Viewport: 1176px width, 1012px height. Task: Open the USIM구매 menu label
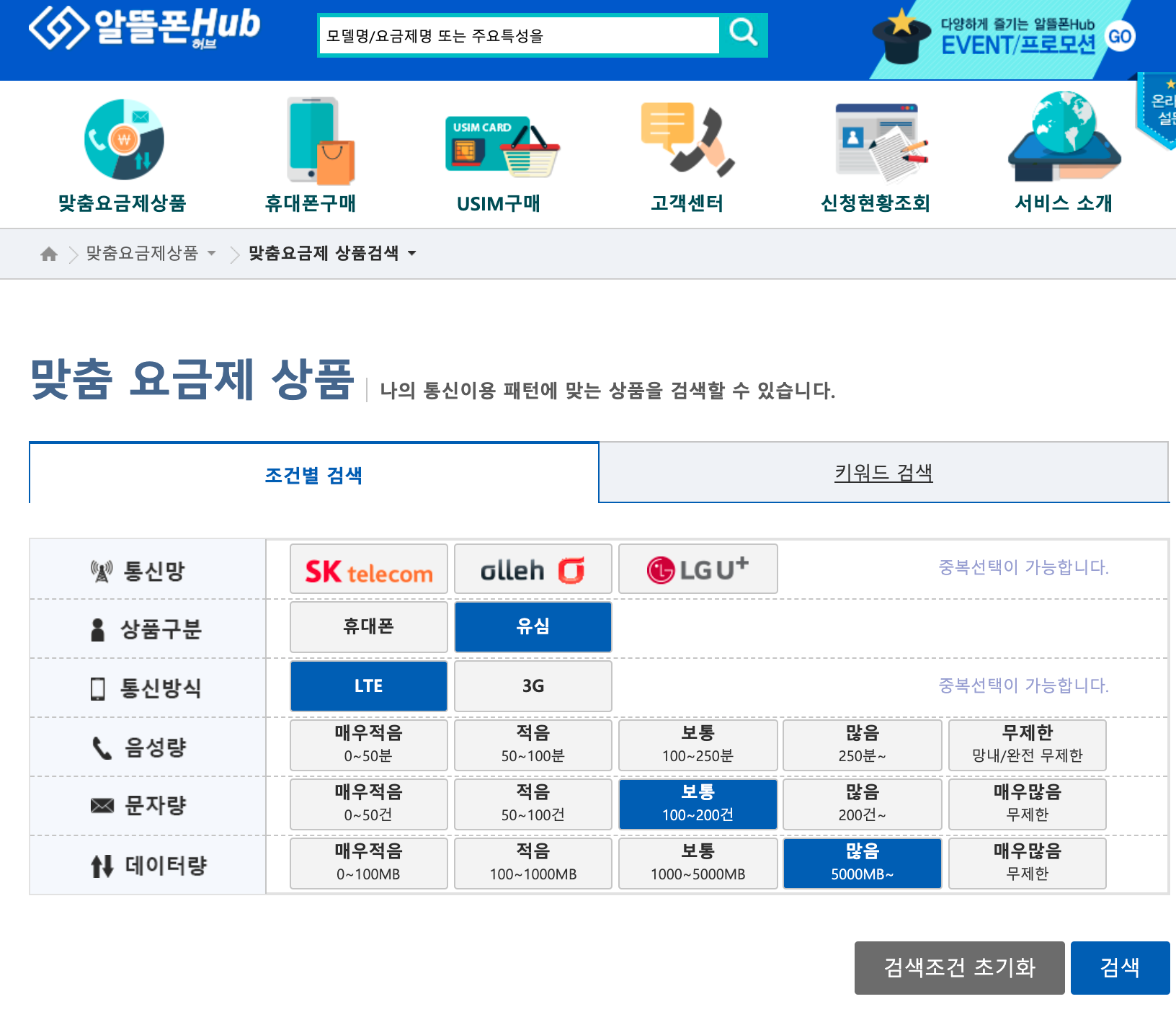[x=499, y=203]
